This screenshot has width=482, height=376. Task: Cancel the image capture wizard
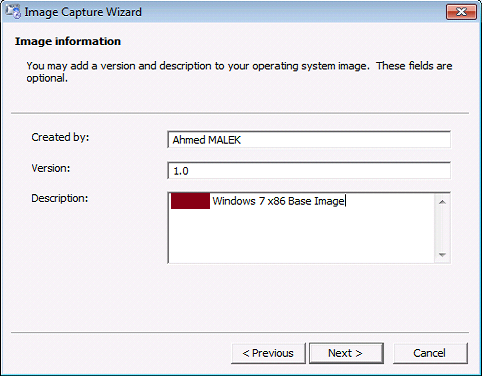click(x=430, y=353)
